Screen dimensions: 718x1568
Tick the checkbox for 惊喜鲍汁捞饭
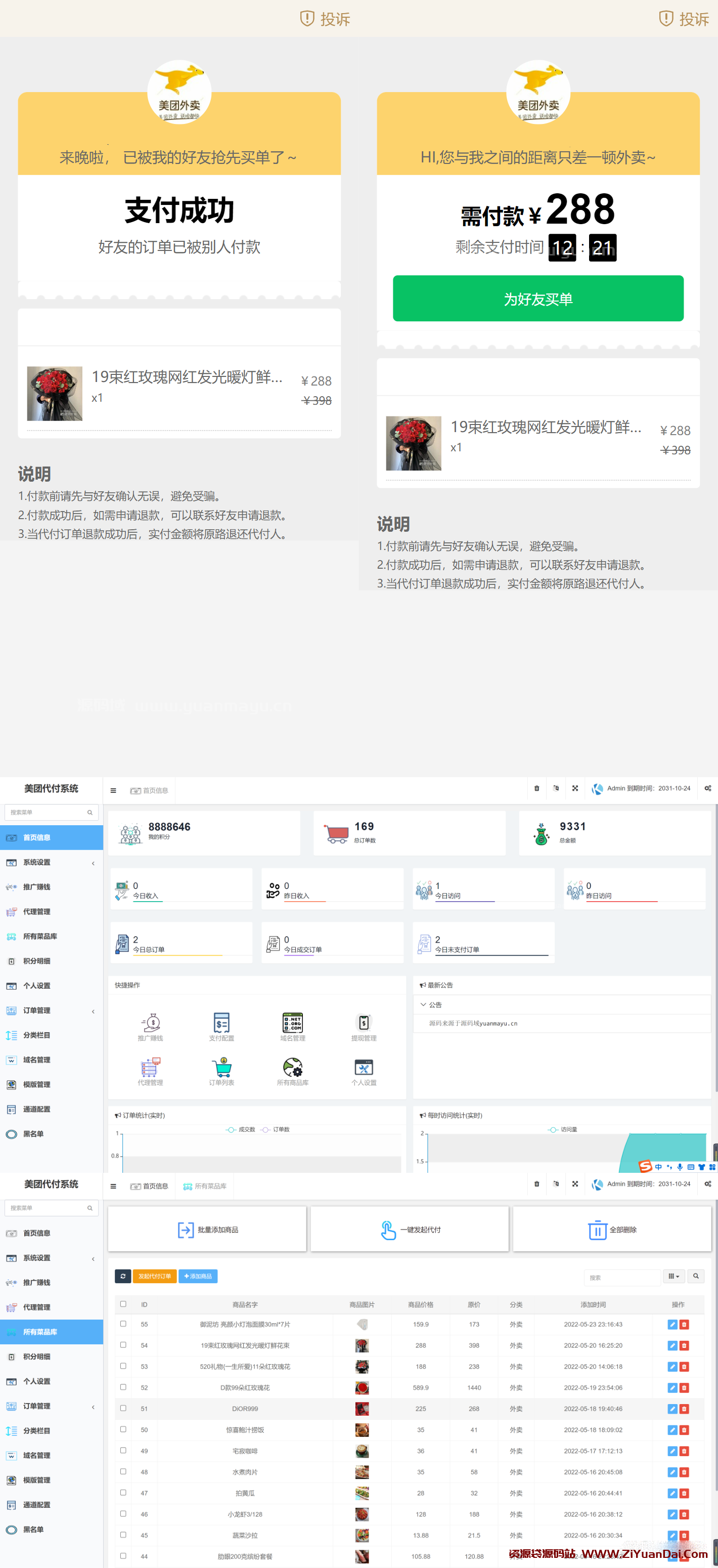[x=123, y=1429]
